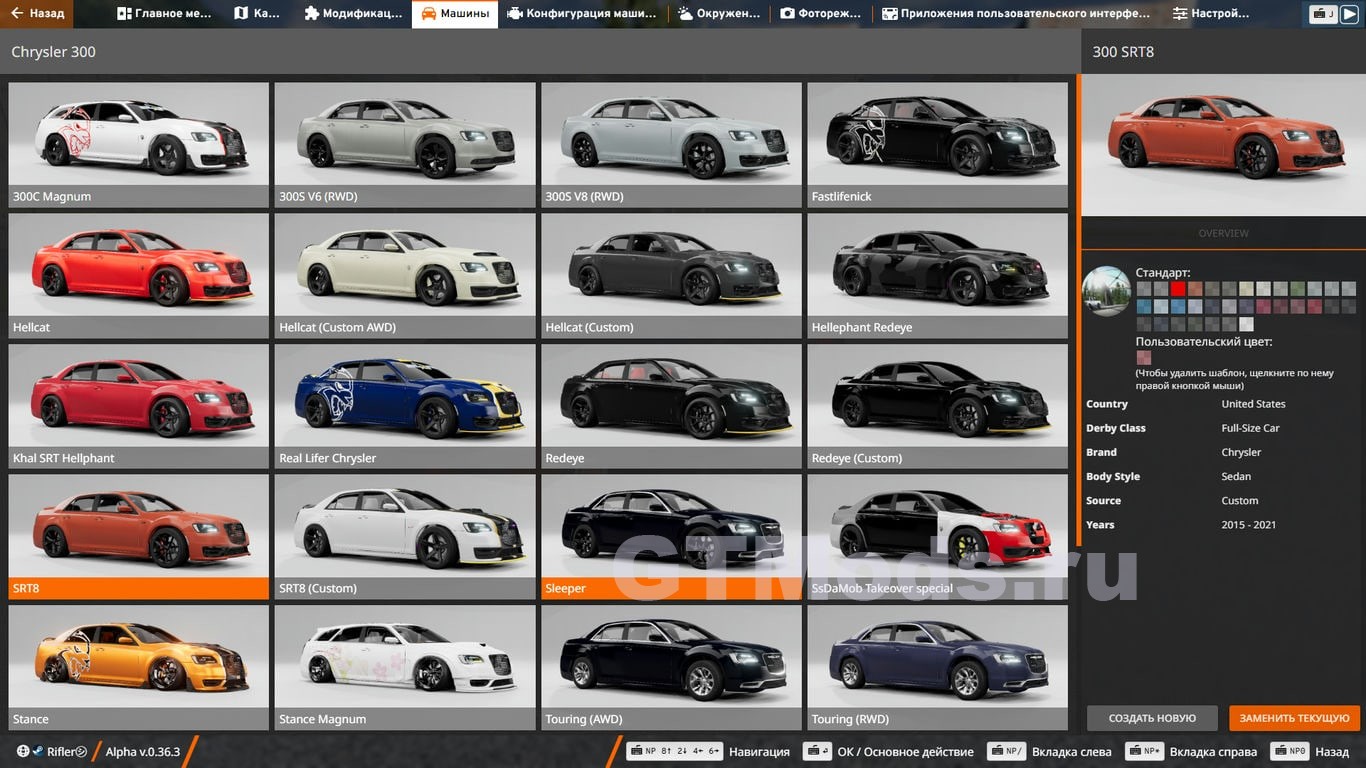The image size is (1366, 768).
Task: Click the 2015 - 2021 years value
Action: [x=1249, y=525]
